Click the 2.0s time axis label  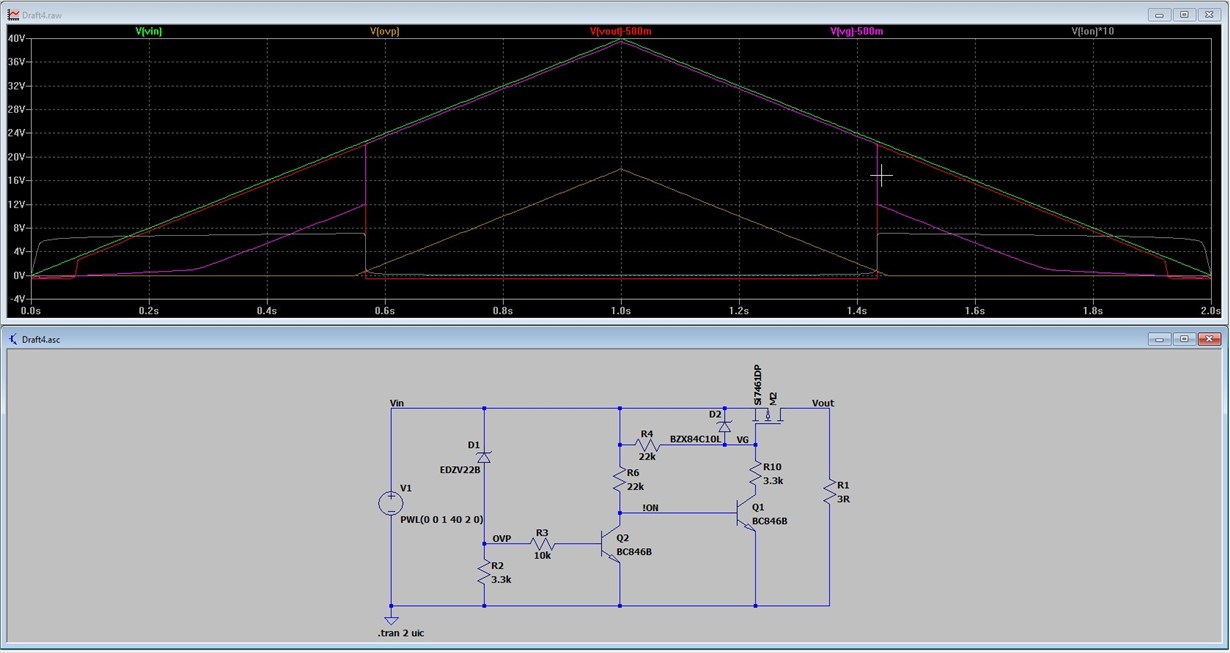click(x=1212, y=311)
